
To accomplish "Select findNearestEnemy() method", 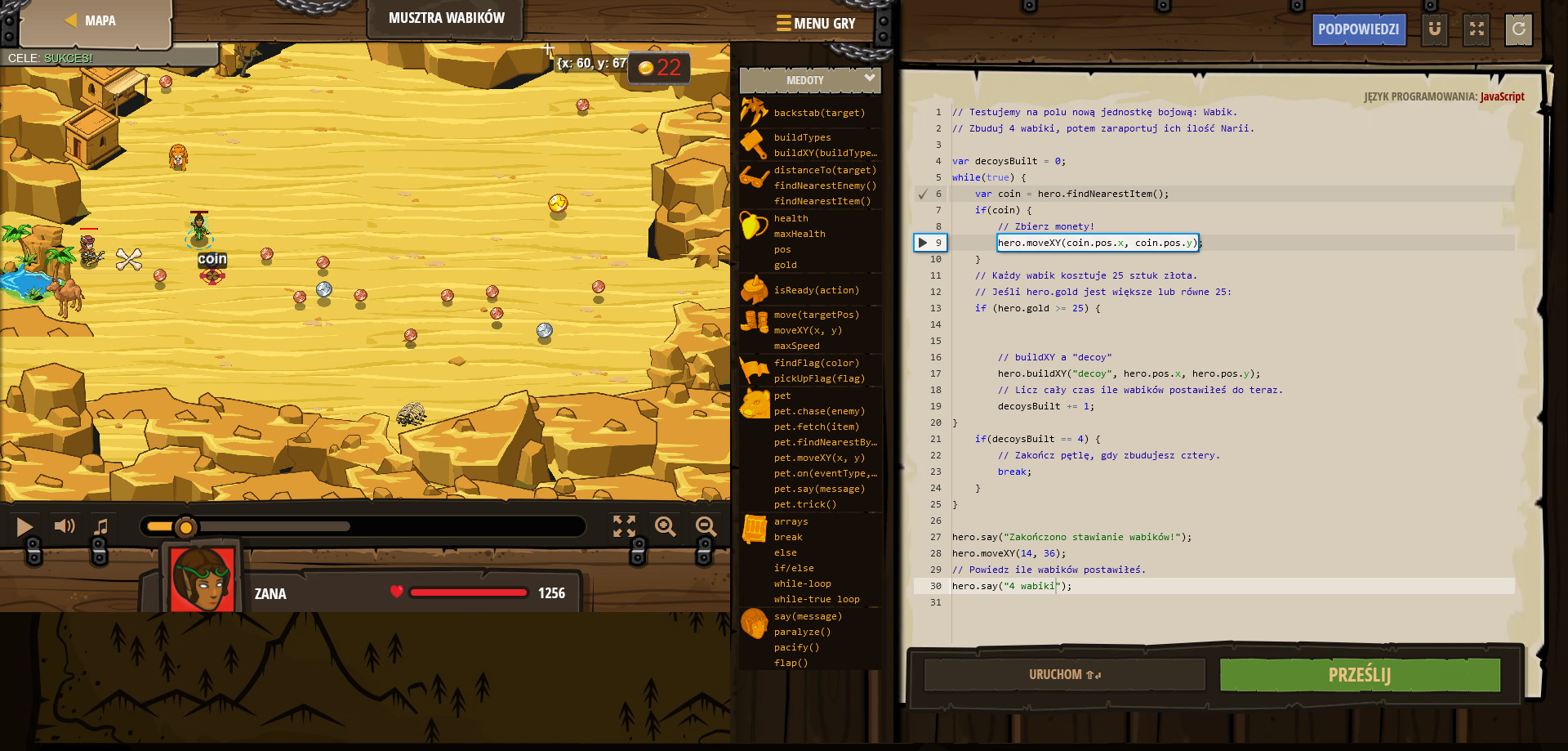I will pyautogui.click(x=825, y=186).
